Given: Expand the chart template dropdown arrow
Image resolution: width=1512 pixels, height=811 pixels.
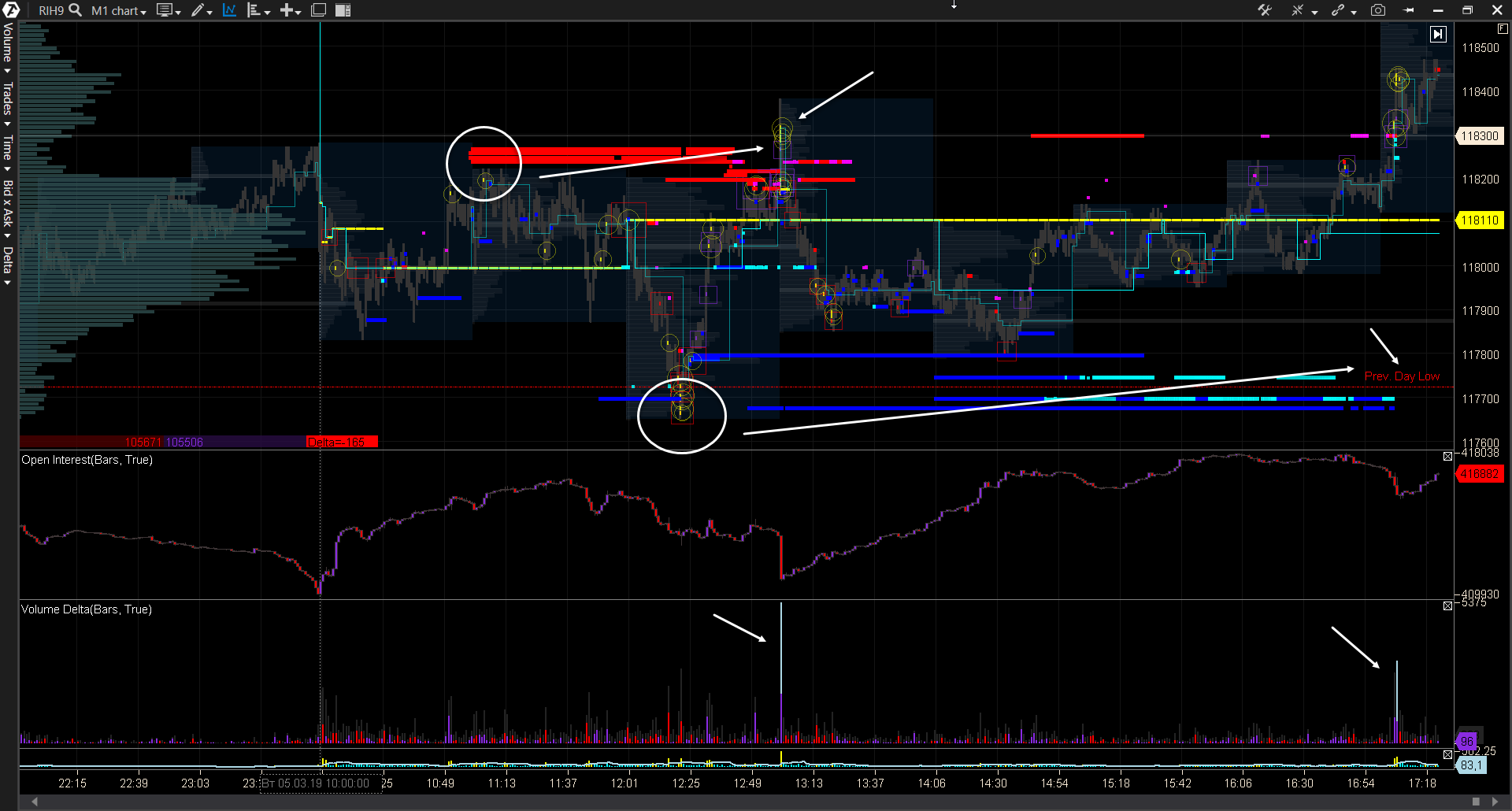Looking at the screenshot, I should (178, 12).
